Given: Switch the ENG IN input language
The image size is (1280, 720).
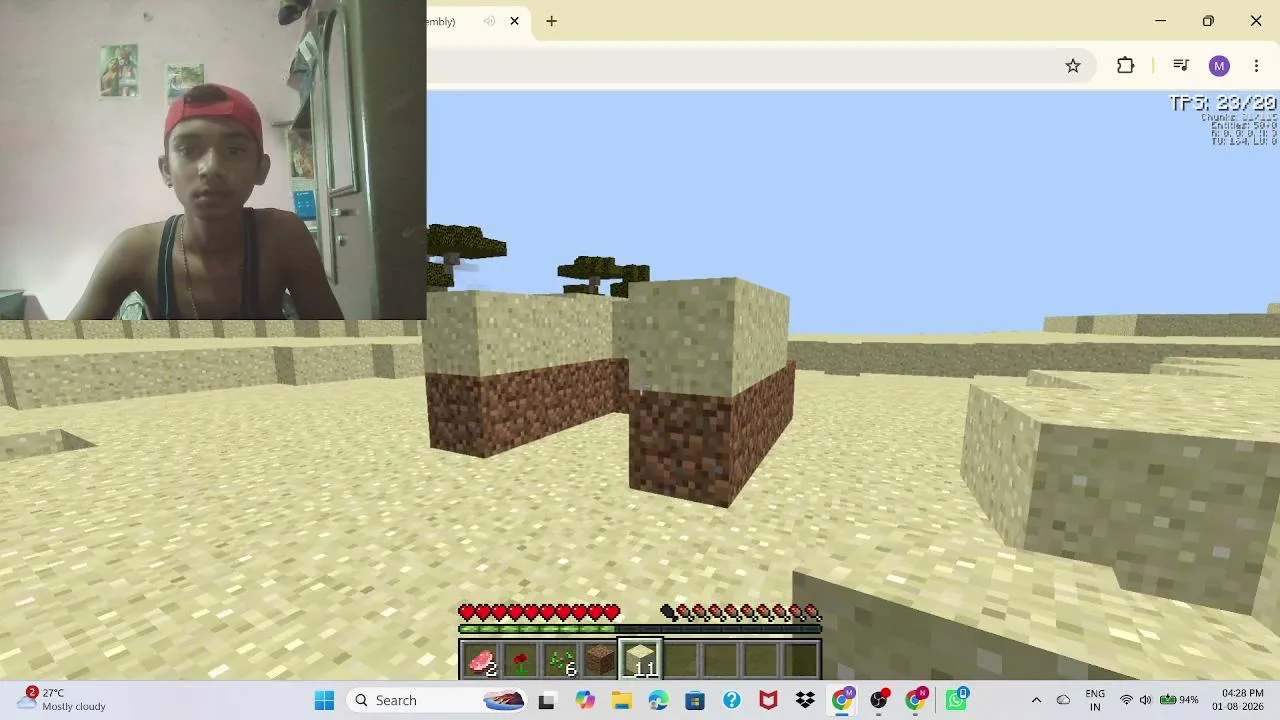Looking at the screenshot, I should (x=1095, y=700).
